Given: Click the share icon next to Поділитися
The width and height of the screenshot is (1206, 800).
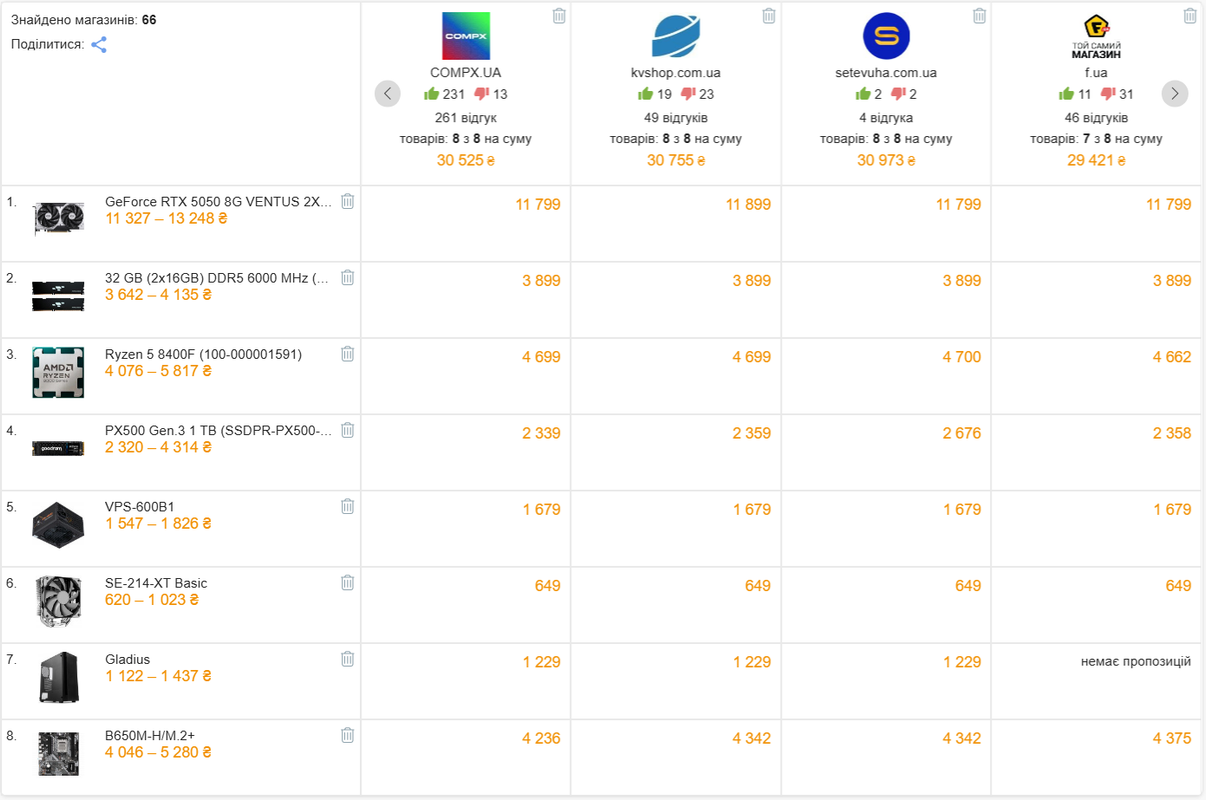Looking at the screenshot, I should click(x=99, y=45).
